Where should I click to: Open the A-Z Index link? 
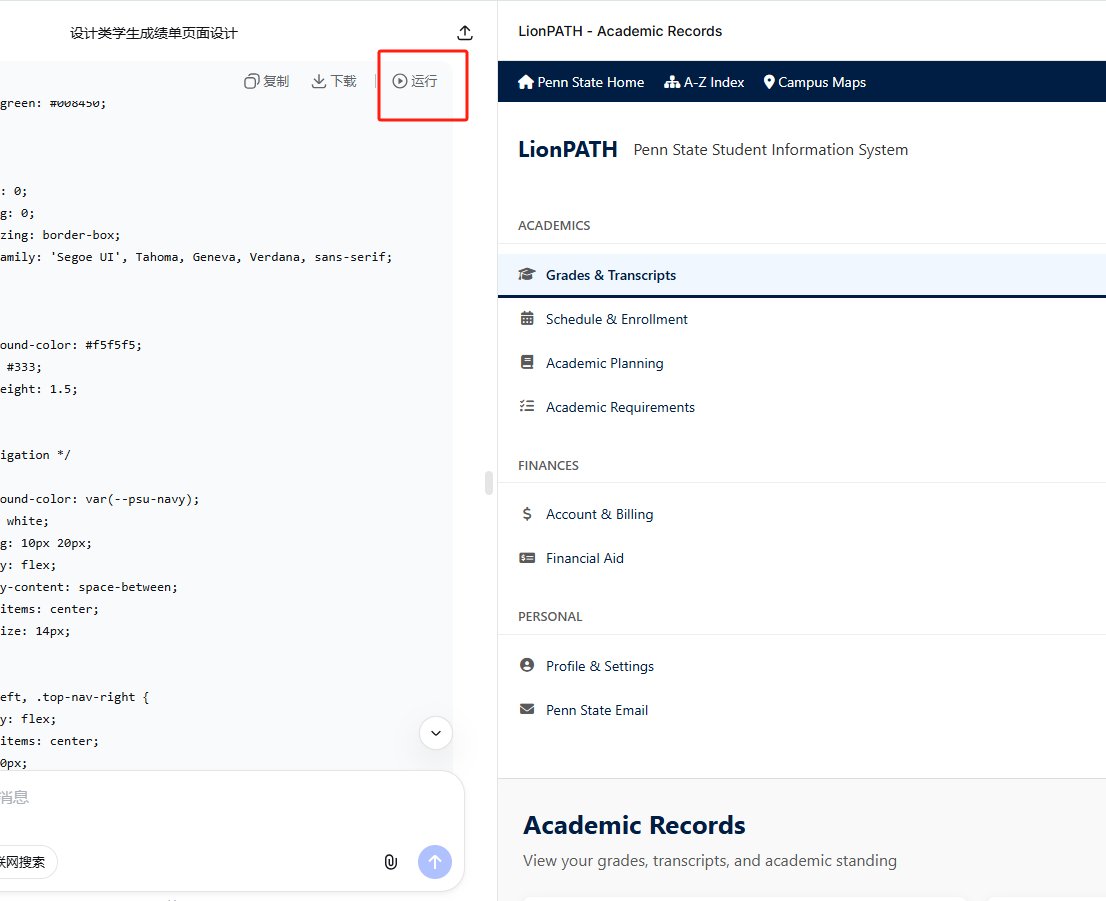704,83
